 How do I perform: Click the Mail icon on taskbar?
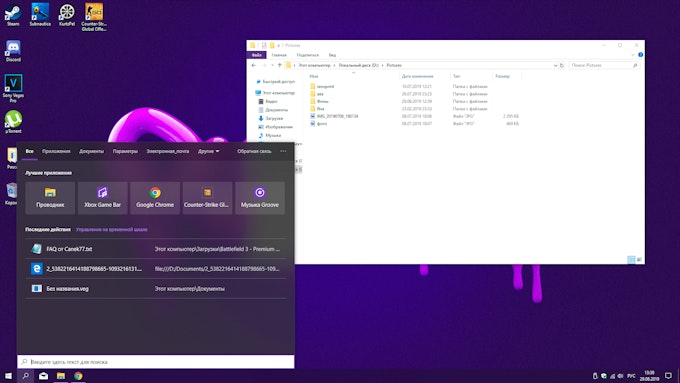point(43,376)
